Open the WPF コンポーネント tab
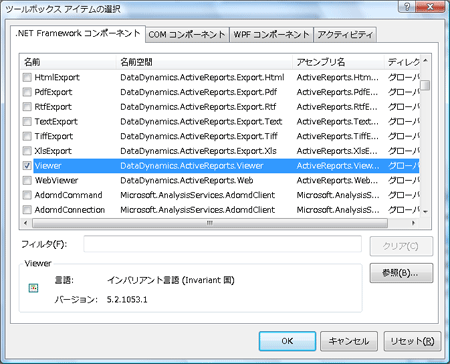Viewport: 450px width, 364px height. [271, 35]
